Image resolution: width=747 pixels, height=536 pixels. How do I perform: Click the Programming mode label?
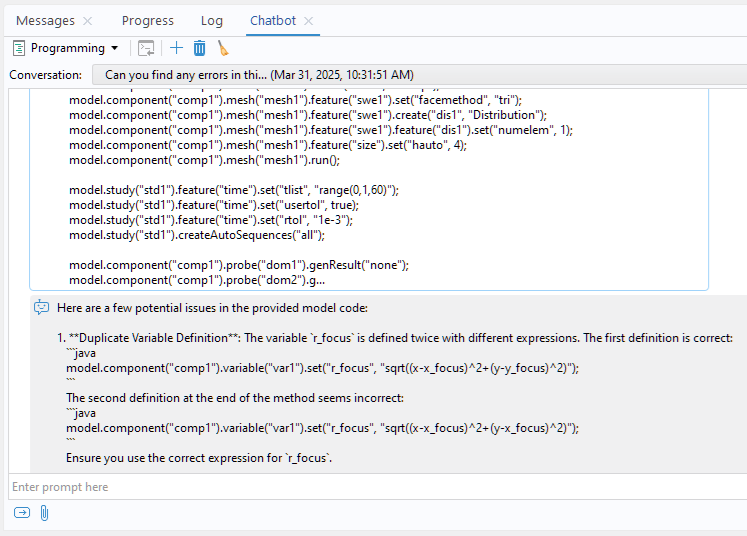pos(68,48)
